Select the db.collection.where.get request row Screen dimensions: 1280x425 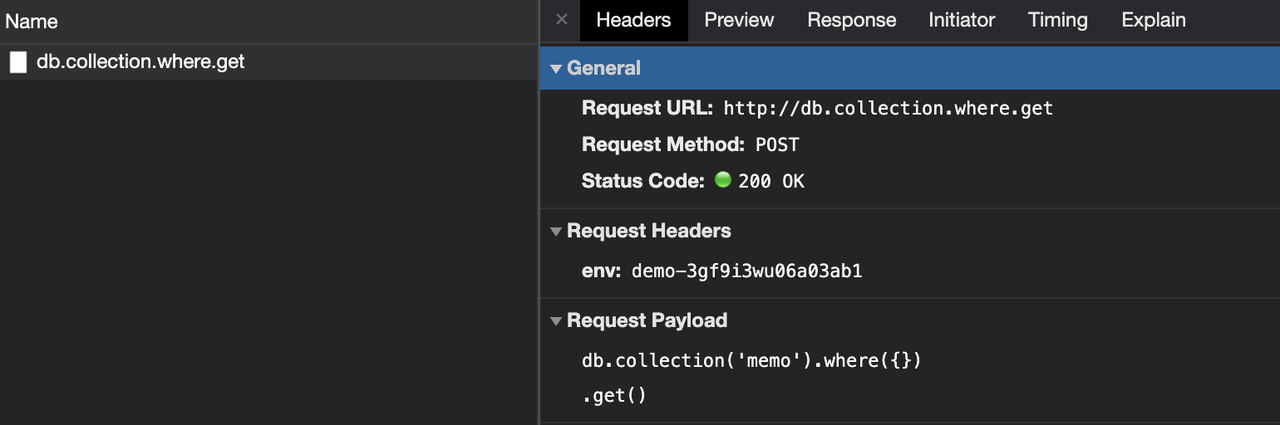click(140, 62)
